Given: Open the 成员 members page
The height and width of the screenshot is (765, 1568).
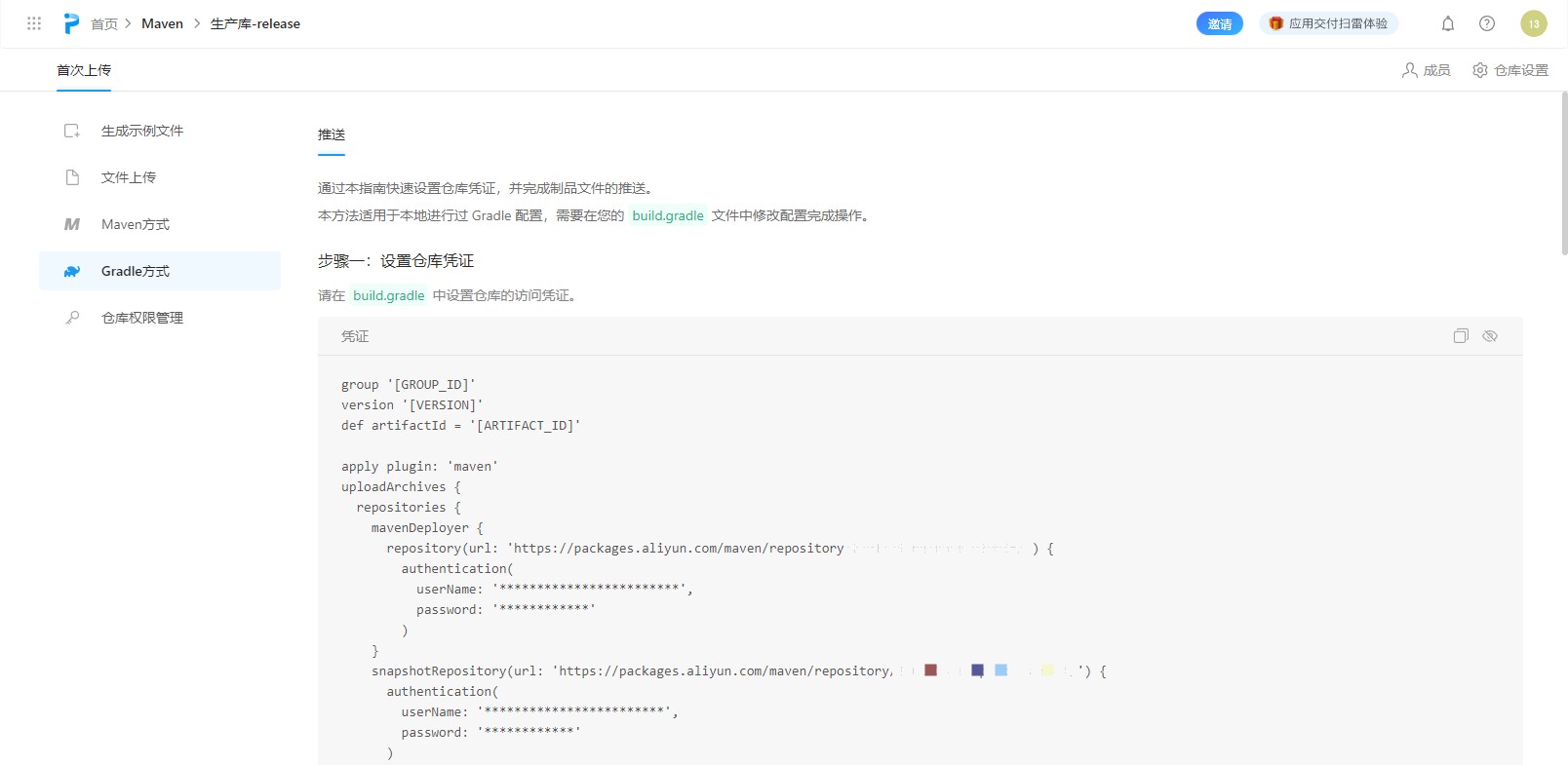Looking at the screenshot, I should point(1427,70).
